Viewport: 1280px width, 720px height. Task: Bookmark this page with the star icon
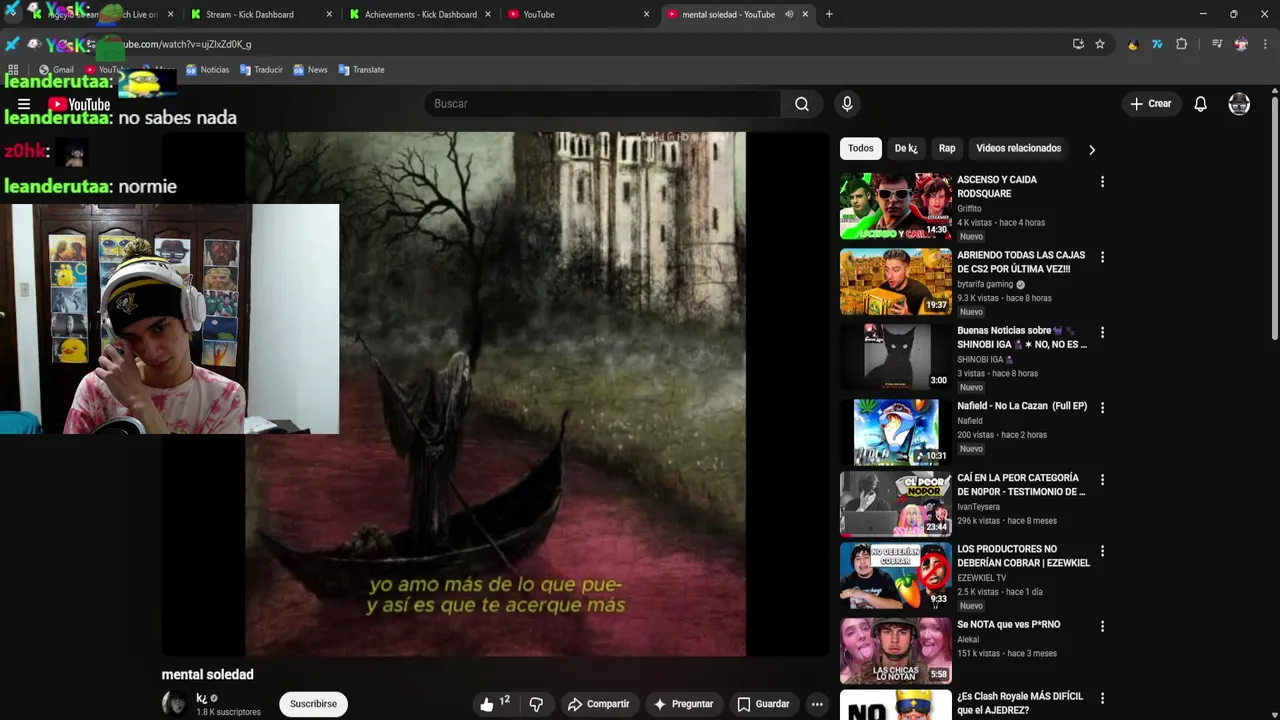[1100, 44]
